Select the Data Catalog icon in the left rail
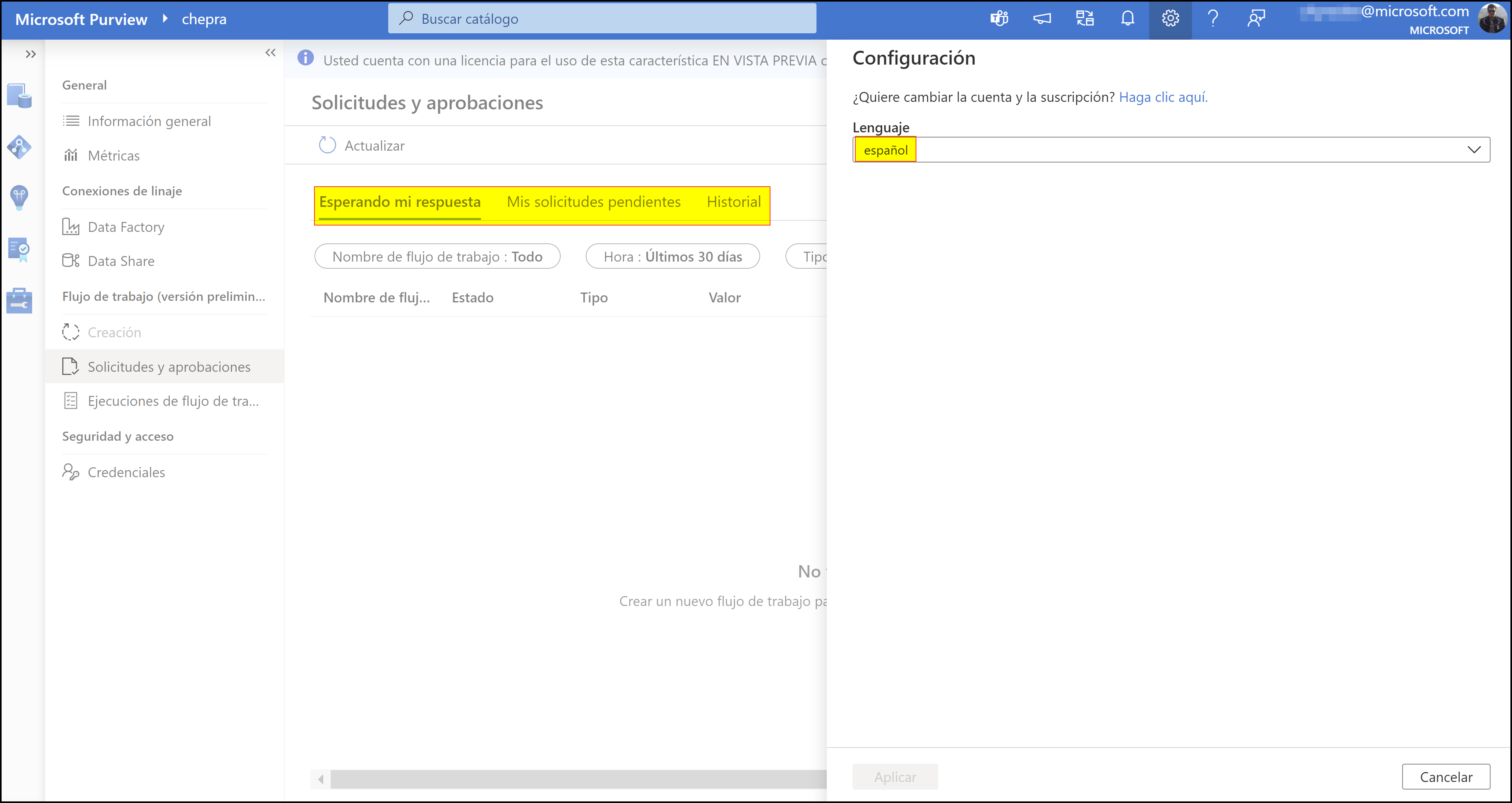 (19, 95)
